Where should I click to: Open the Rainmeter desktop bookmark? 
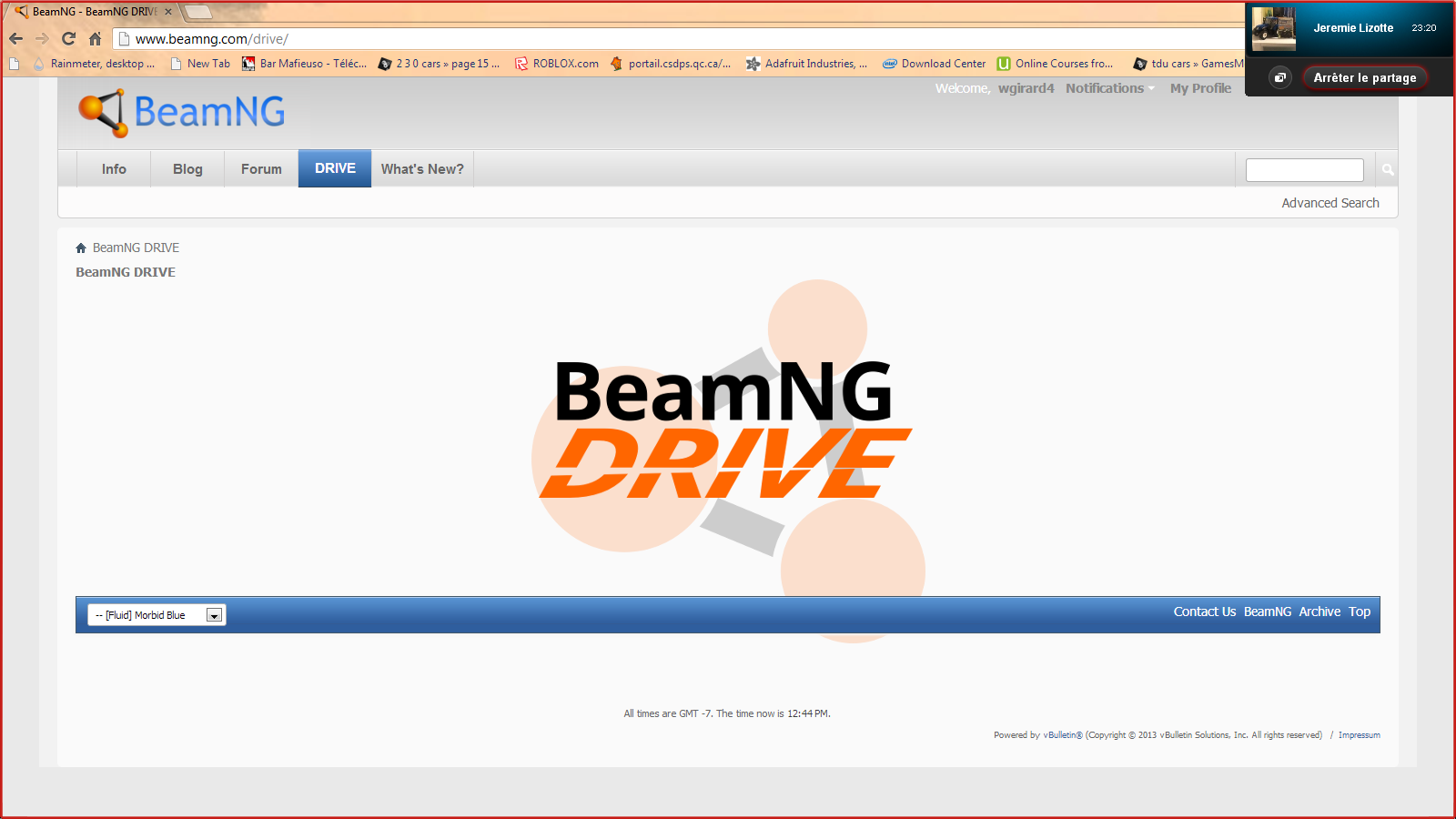(94, 64)
